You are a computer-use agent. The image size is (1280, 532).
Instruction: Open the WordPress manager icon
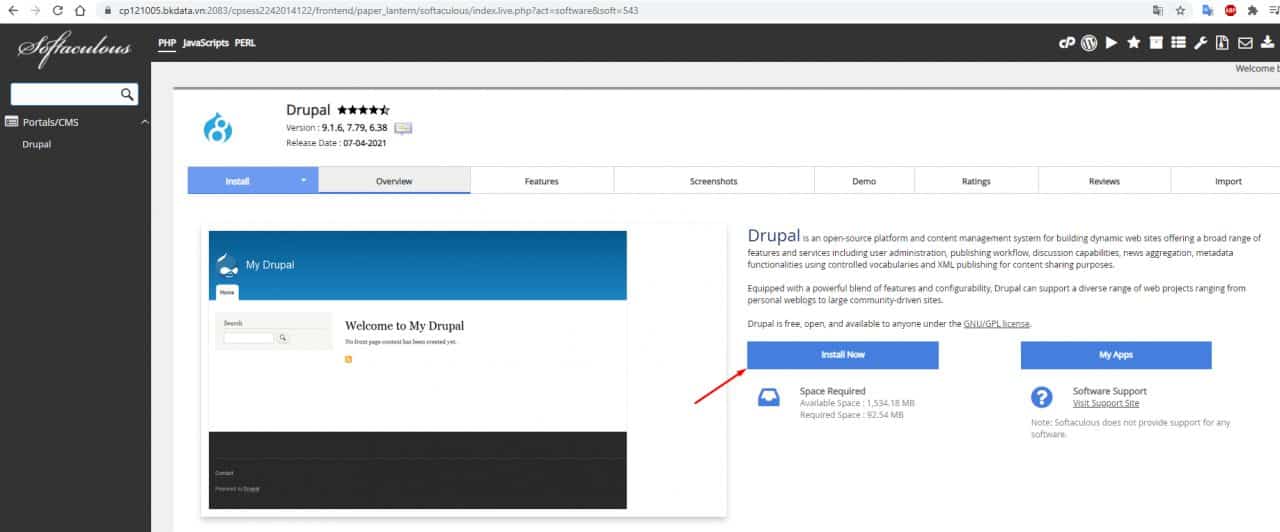pos(1089,43)
